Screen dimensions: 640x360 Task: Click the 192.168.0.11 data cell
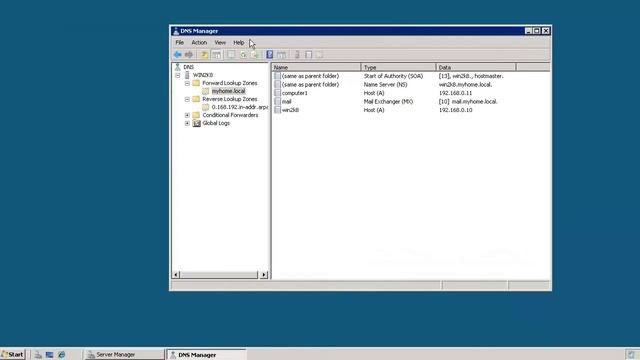tap(455, 93)
